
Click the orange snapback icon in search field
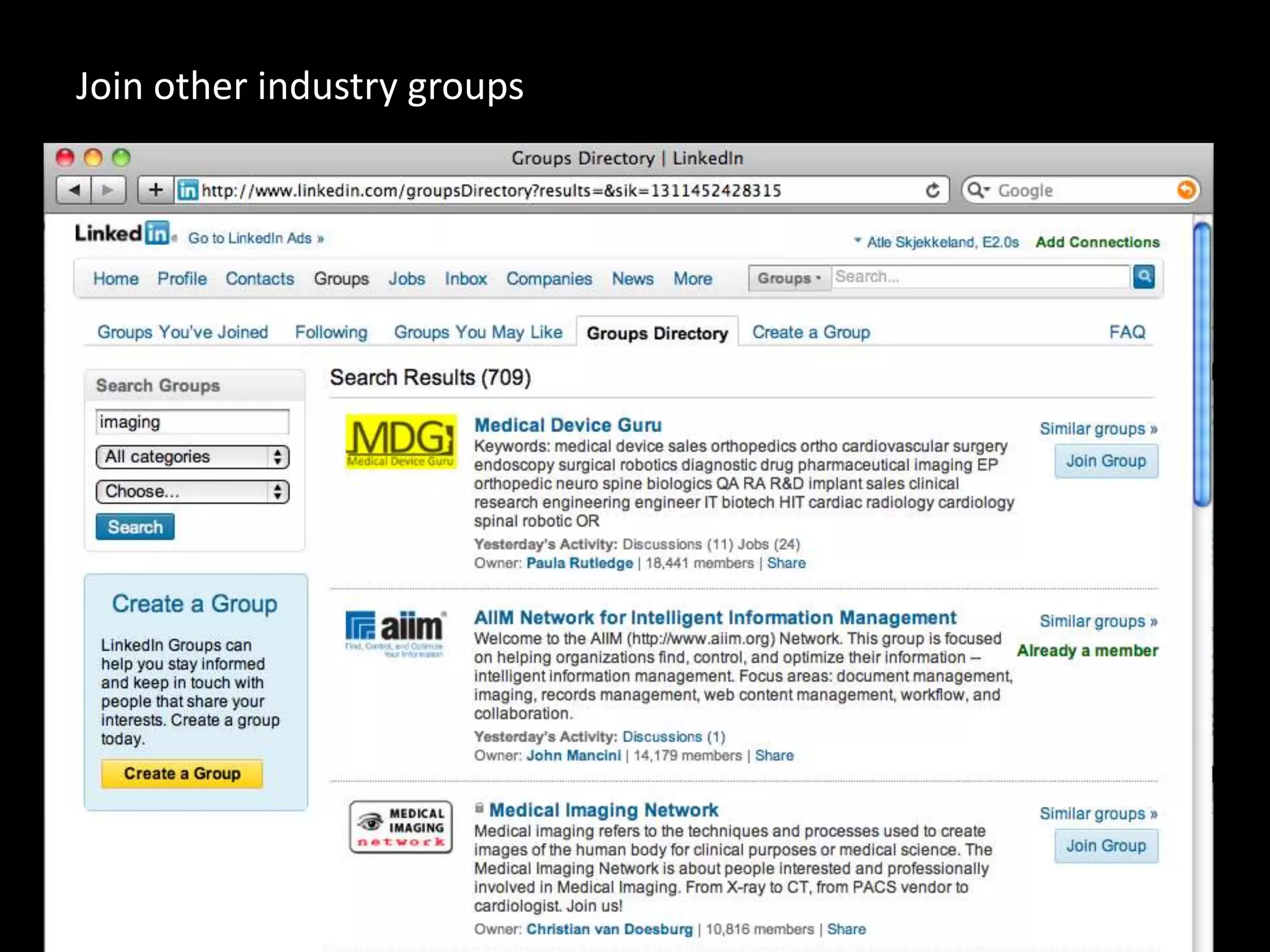click(x=1186, y=190)
